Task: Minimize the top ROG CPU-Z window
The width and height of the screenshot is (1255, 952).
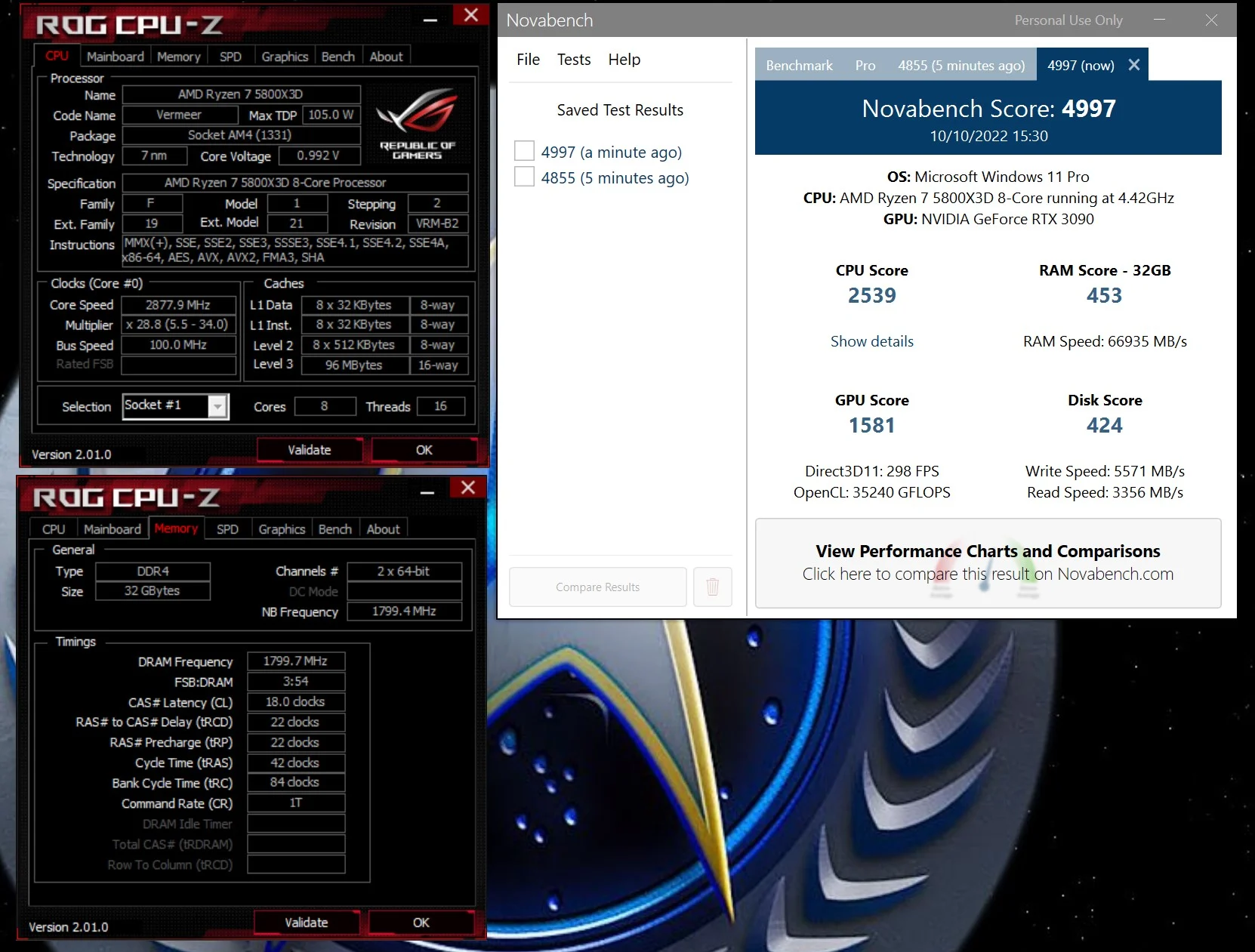Action: point(430,20)
